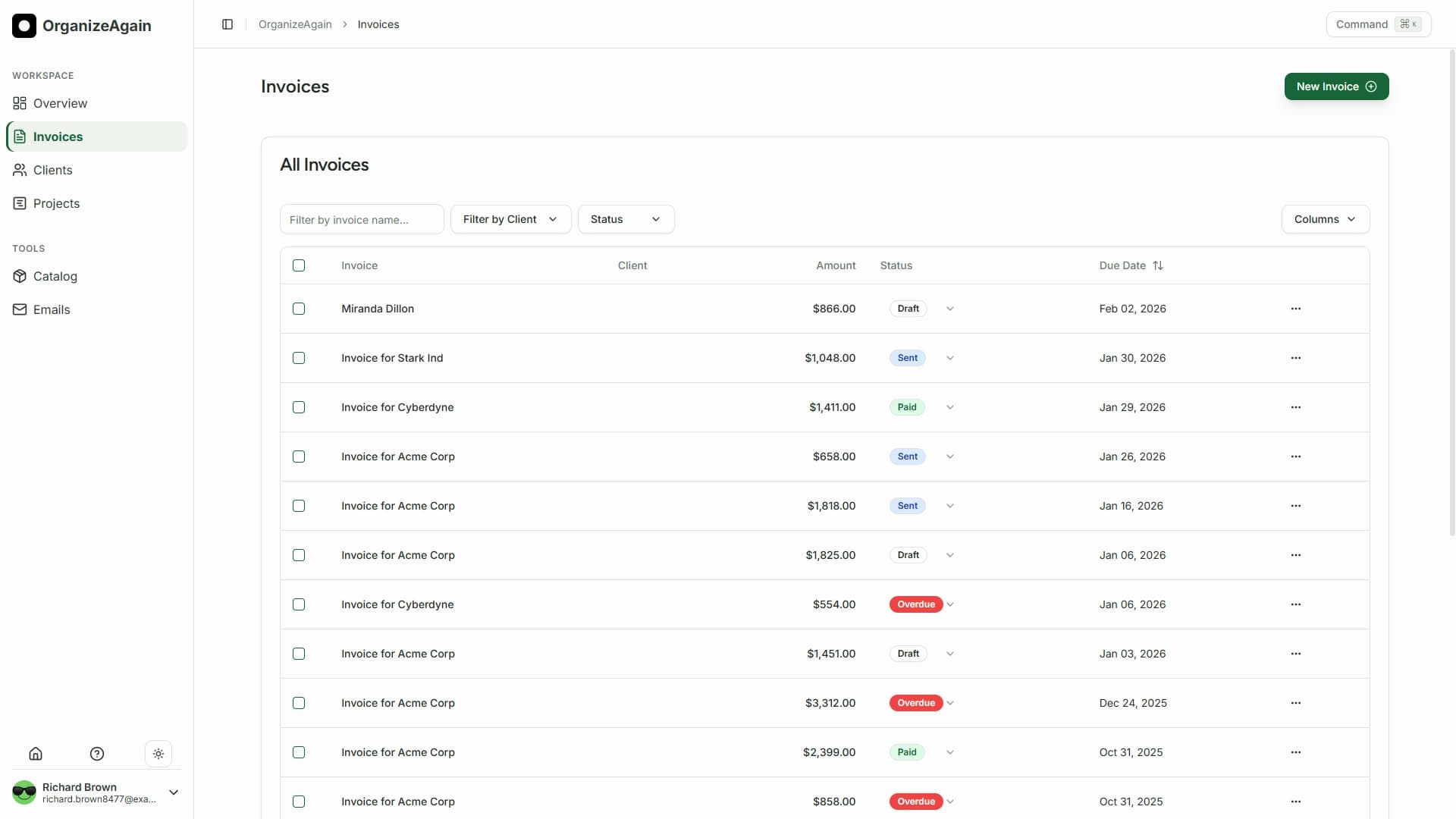Image resolution: width=1456 pixels, height=819 pixels.
Task: Switch to Invoices via the breadcrumb
Action: point(378,24)
